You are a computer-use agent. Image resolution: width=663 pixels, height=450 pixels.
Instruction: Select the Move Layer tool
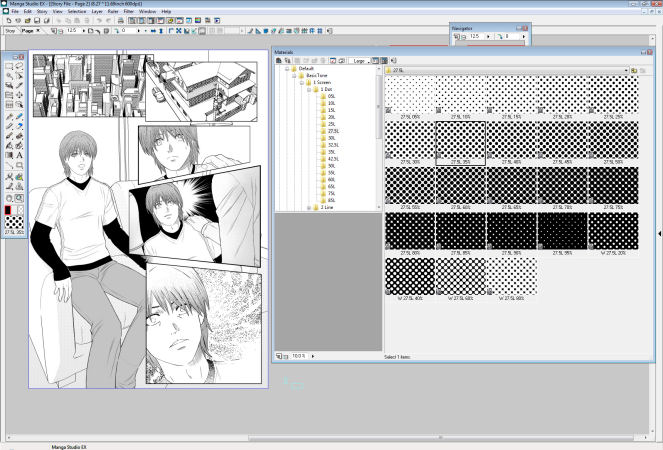coord(19,95)
